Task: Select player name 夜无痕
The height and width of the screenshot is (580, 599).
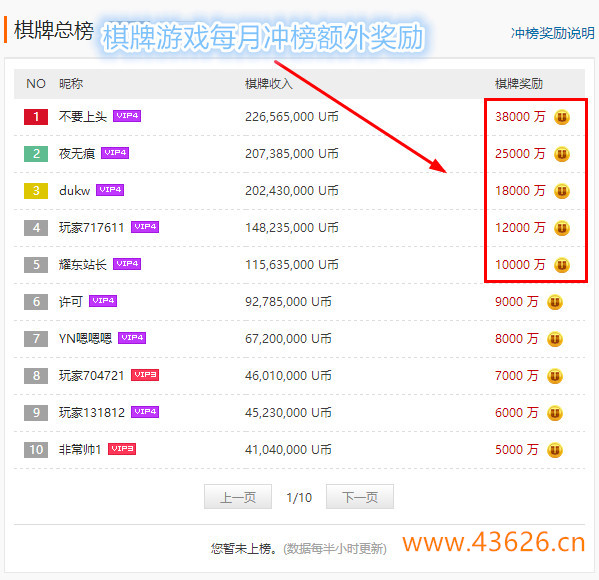Action: pos(77,154)
